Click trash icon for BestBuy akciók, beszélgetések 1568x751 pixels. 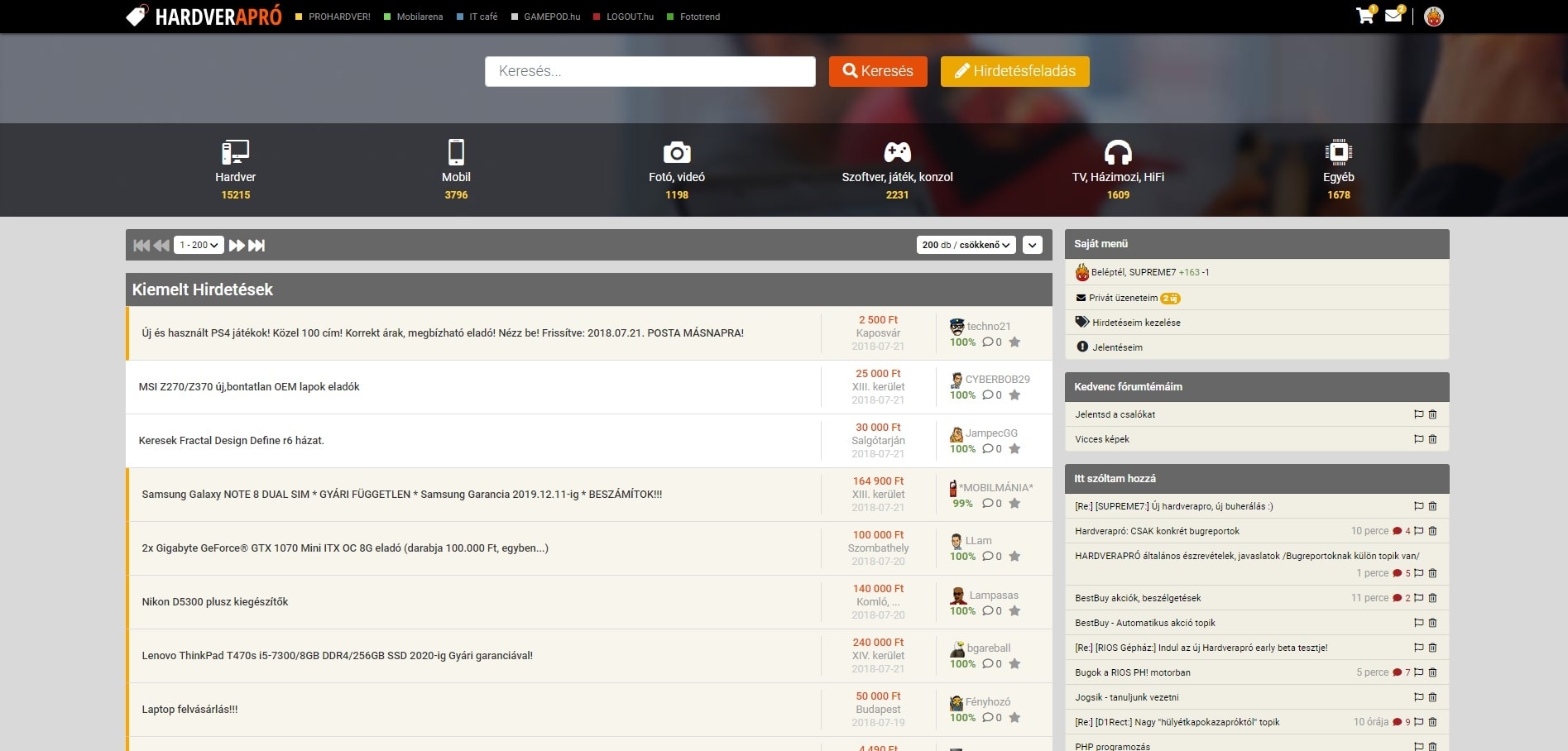click(1432, 598)
